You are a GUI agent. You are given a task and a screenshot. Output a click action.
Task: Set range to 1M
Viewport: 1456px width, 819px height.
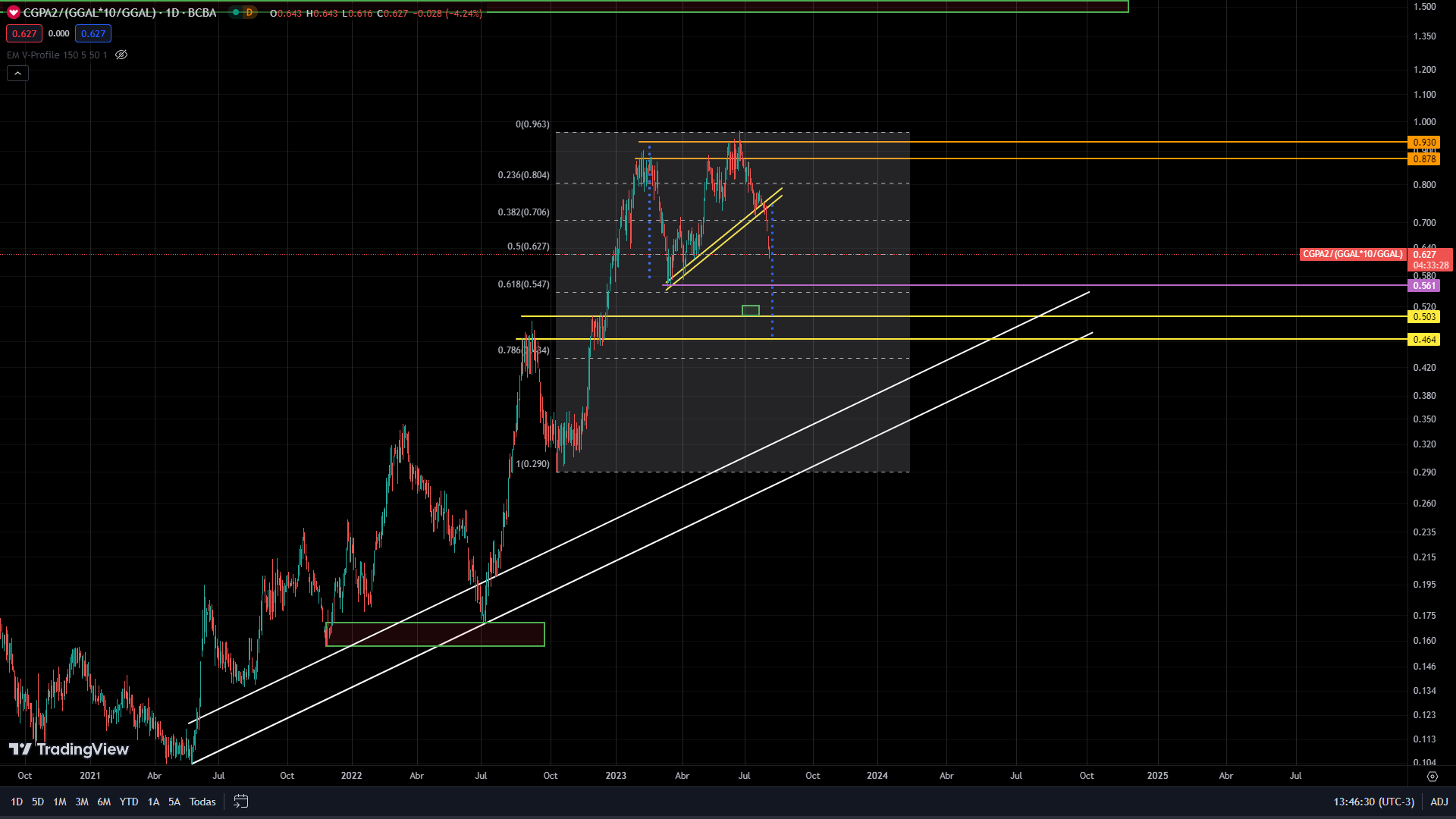pos(60,802)
